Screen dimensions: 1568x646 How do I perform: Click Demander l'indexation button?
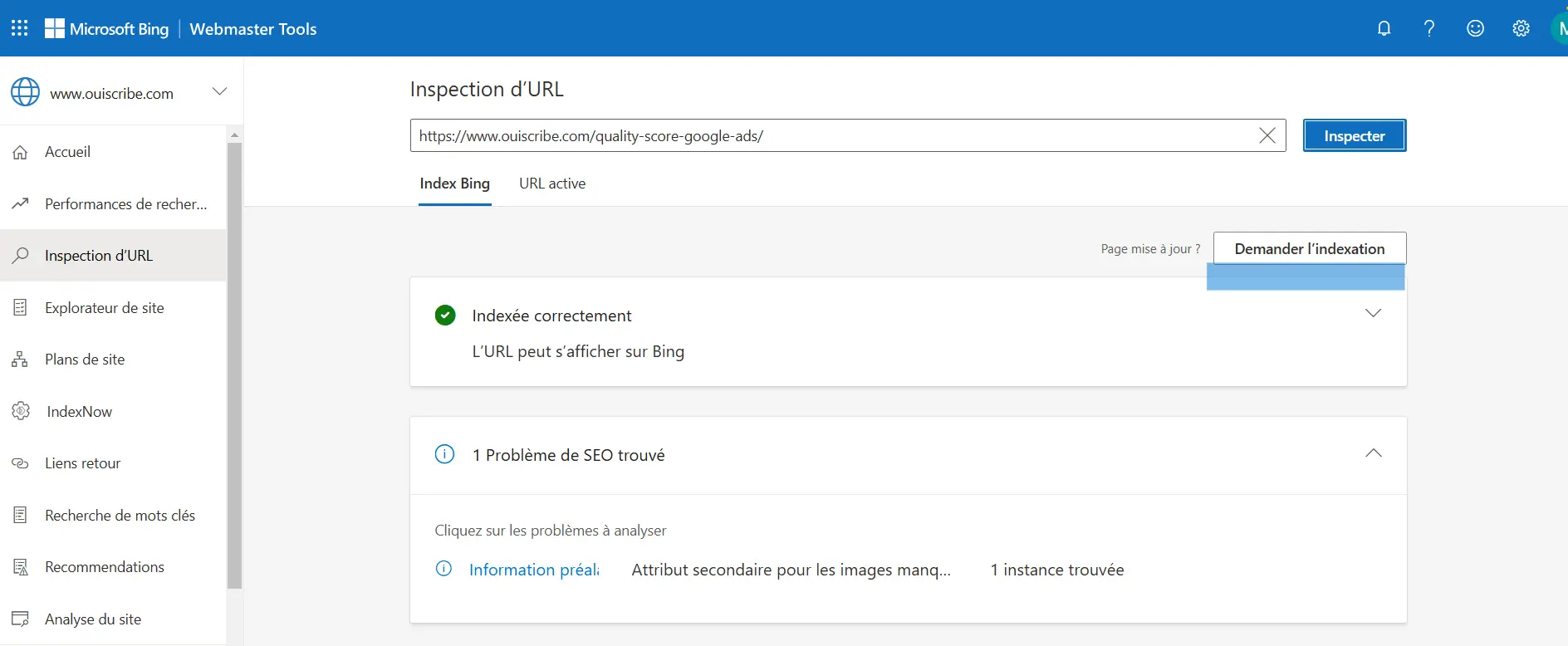(1310, 248)
